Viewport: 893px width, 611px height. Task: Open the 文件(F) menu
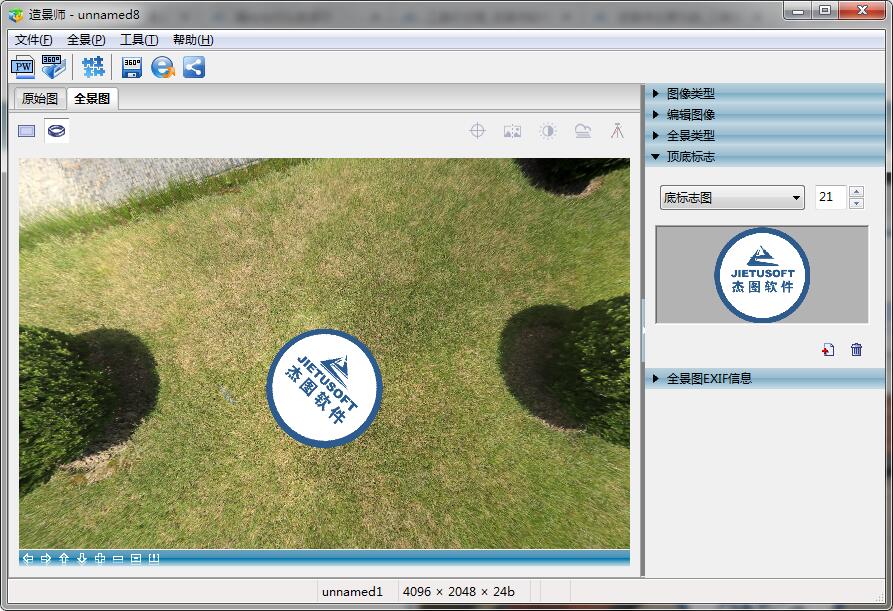34,40
